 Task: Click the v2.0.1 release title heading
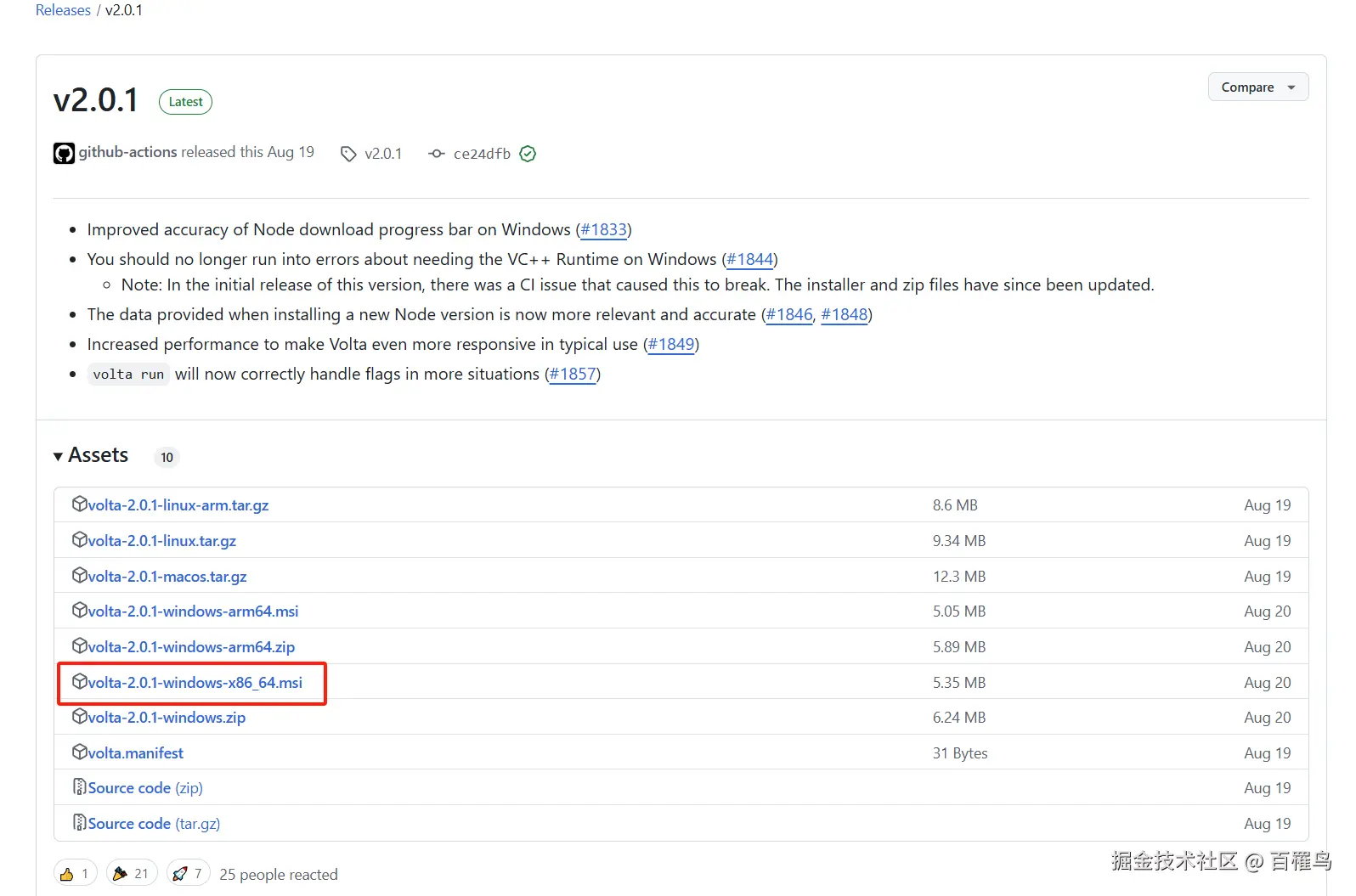point(96,100)
